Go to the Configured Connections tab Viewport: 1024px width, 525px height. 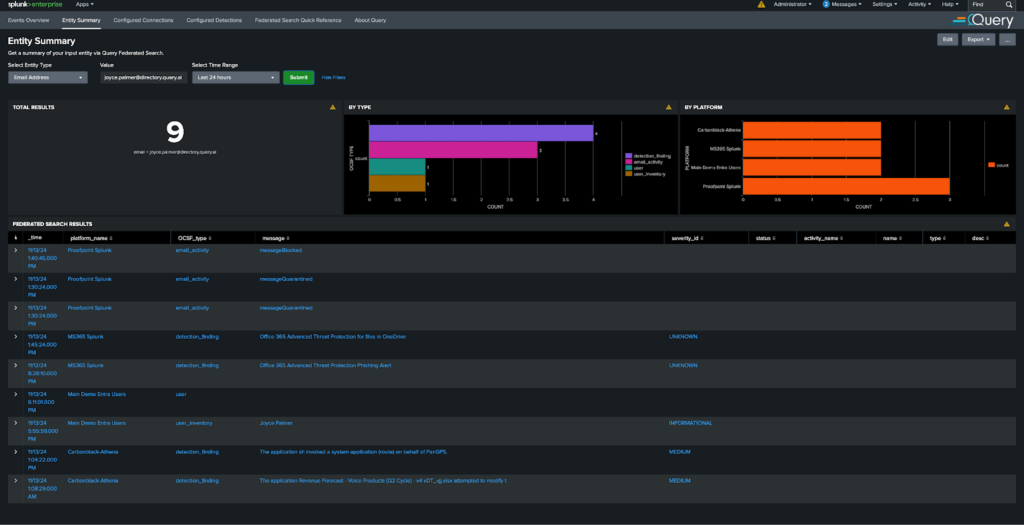tap(143, 20)
